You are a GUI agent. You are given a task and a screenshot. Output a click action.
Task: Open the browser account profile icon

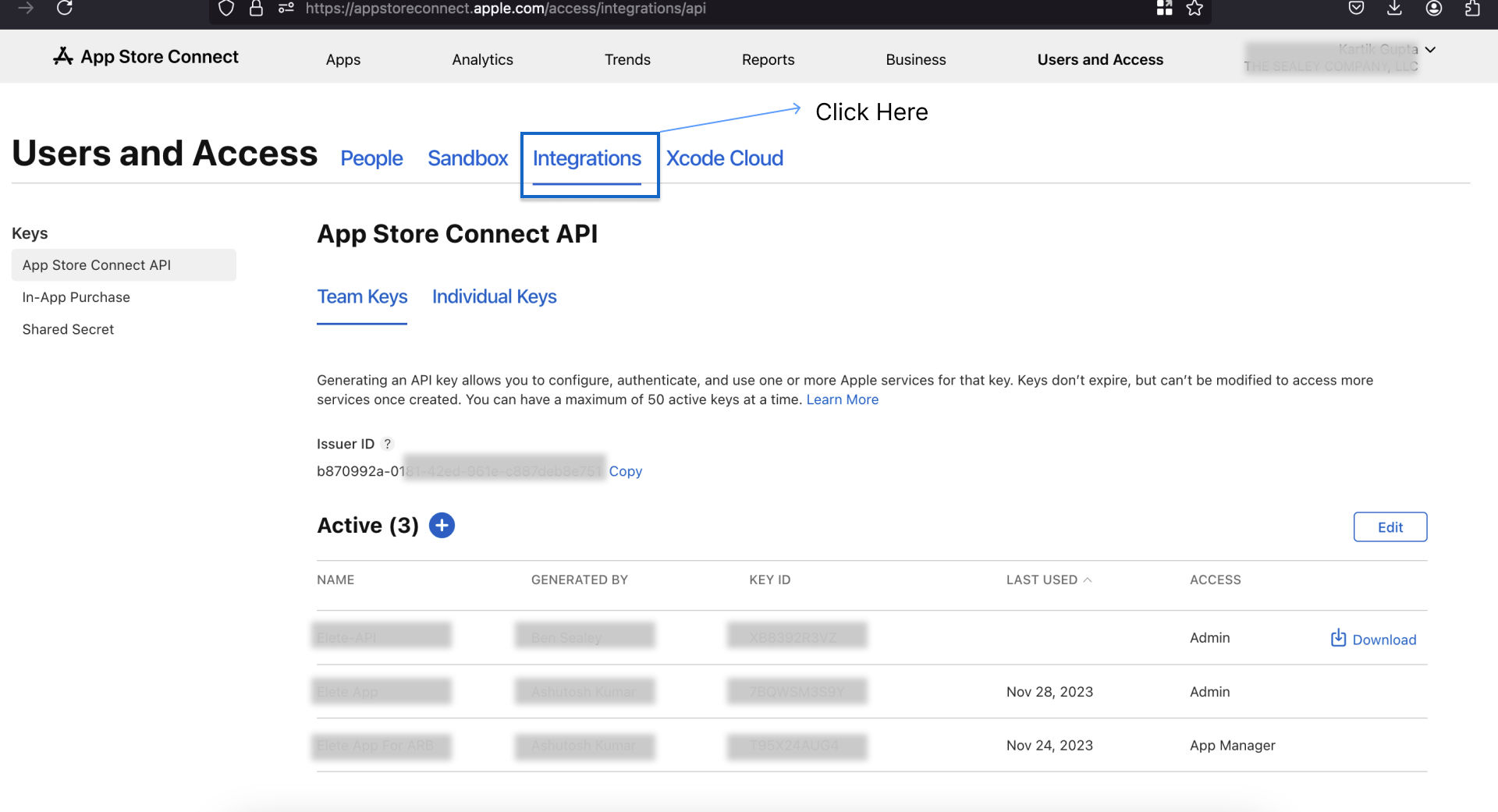coord(1433,9)
